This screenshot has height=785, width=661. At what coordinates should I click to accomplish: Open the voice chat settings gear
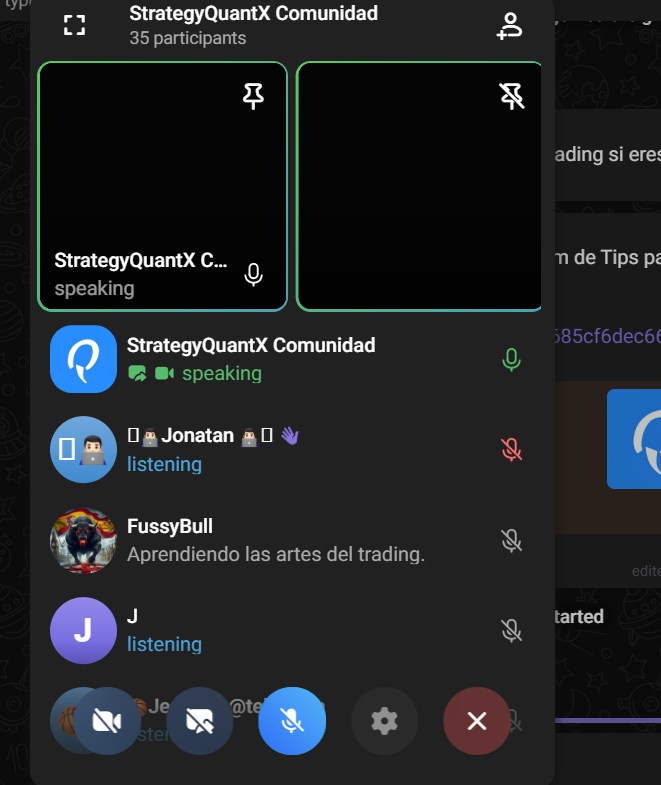click(x=384, y=721)
